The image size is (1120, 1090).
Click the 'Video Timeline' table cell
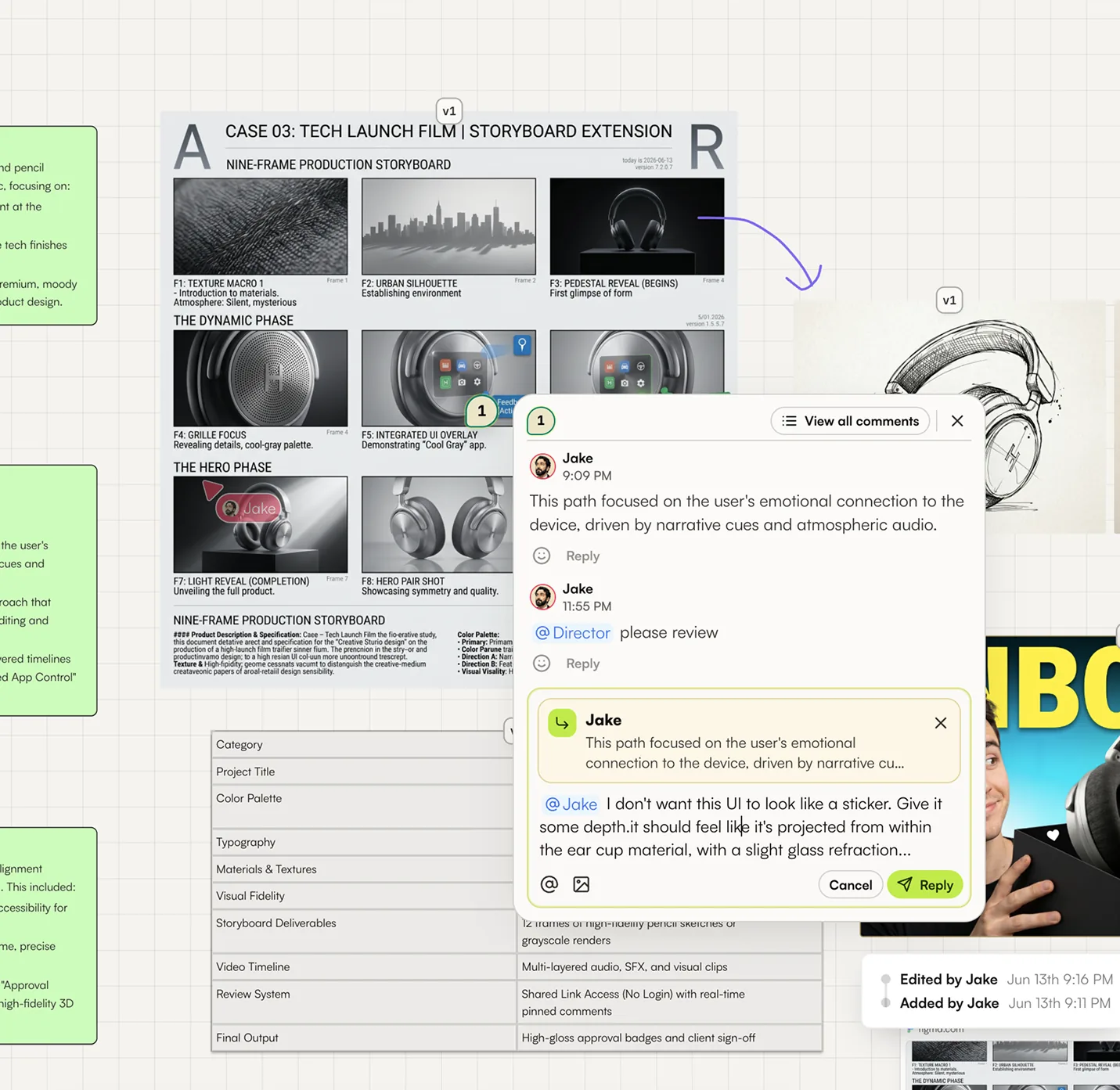[x=362, y=967]
